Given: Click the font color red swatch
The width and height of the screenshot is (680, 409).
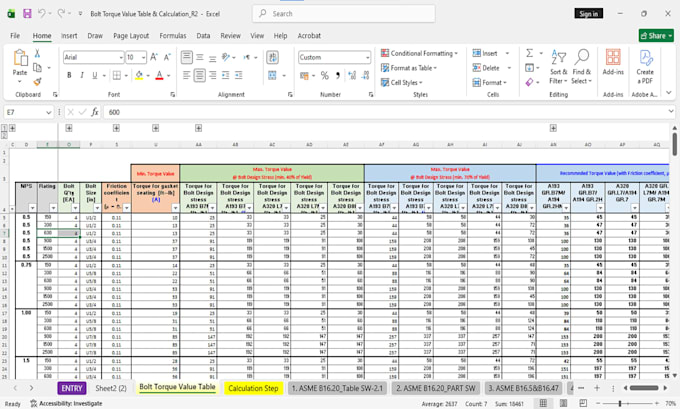Looking at the screenshot, I should (x=159, y=75).
